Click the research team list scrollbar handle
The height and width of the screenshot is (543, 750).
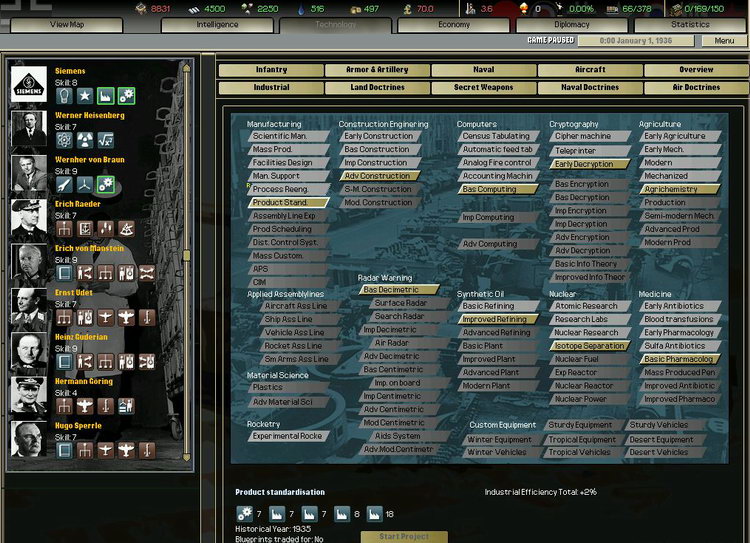coord(187,255)
